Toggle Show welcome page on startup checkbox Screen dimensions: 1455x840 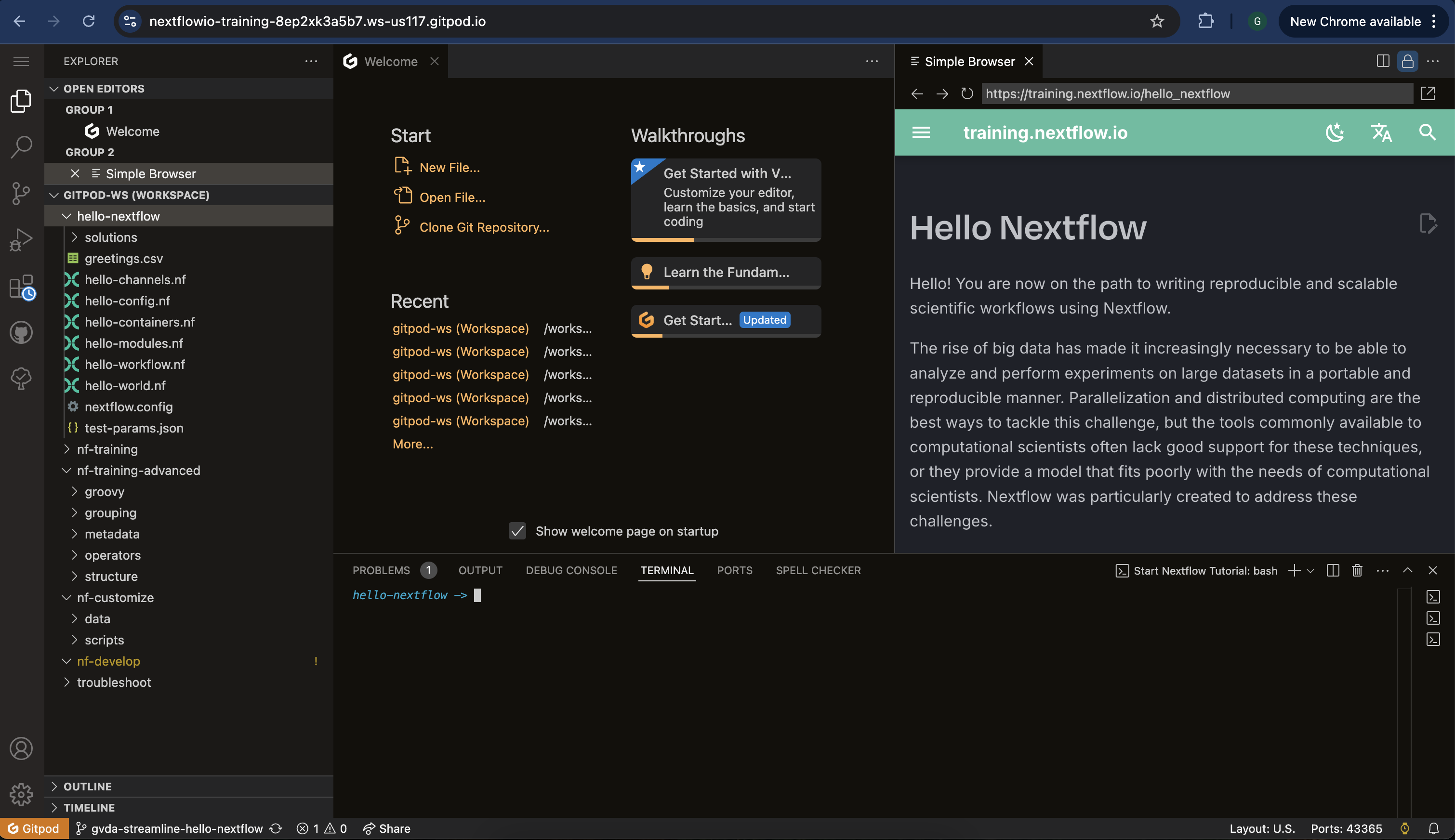tap(517, 531)
